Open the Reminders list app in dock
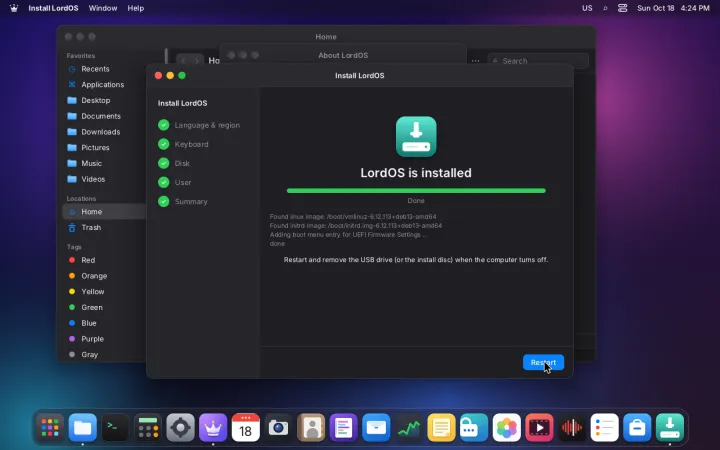The width and height of the screenshot is (720, 450). tap(604, 428)
